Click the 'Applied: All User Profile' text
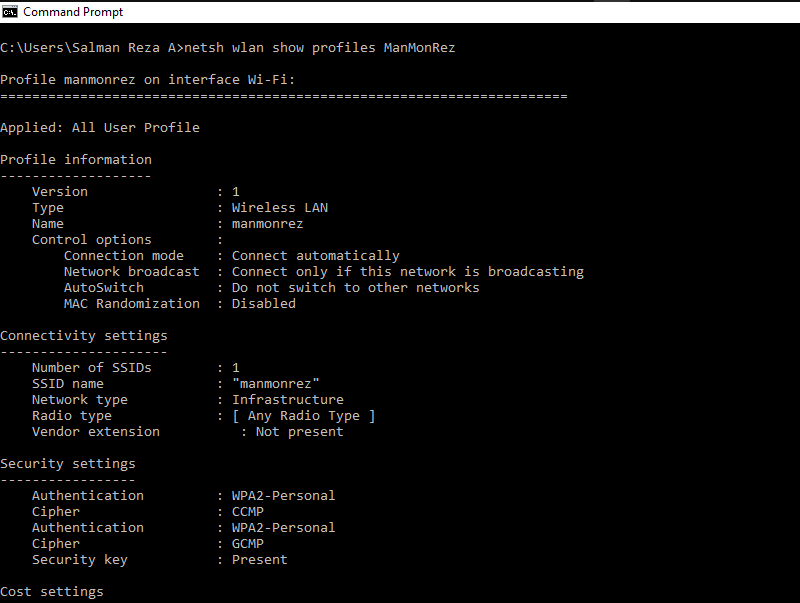The image size is (800, 603). pyautogui.click(x=100, y=128)
